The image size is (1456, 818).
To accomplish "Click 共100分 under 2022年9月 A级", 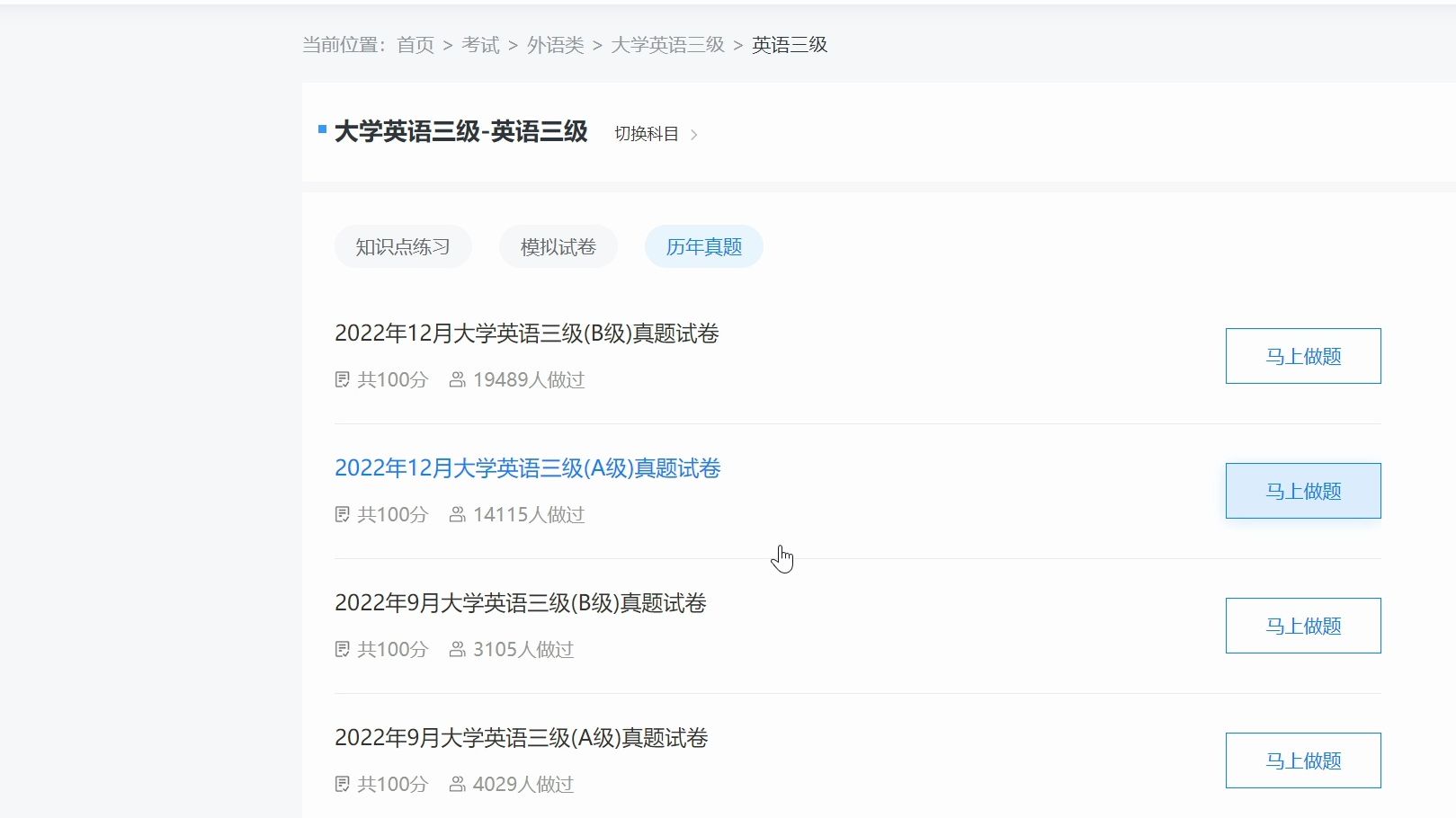I will [393, 784].
